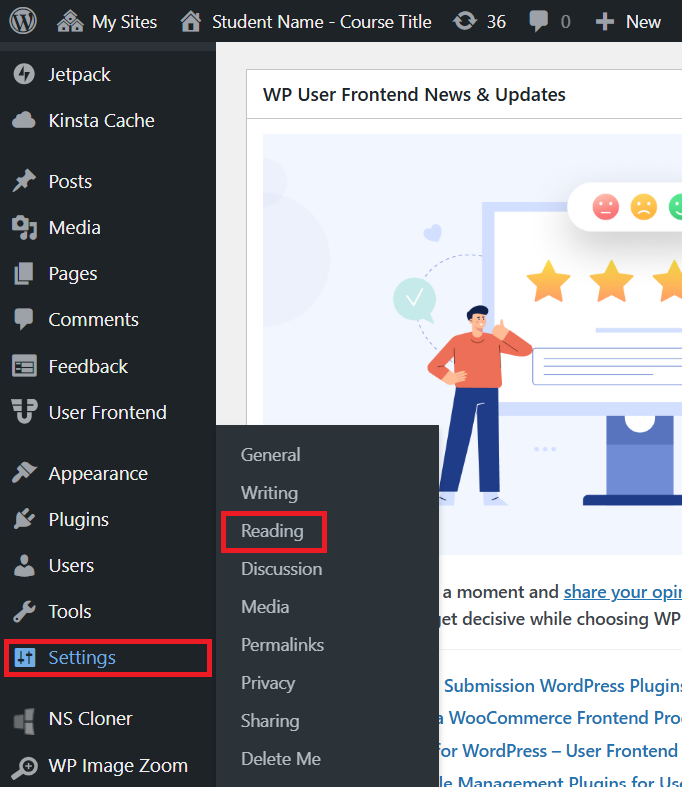The height and width of the screenshot is (787, 682).
Task: Click the My Sites houses icon
Action: (x=70, y=22)
